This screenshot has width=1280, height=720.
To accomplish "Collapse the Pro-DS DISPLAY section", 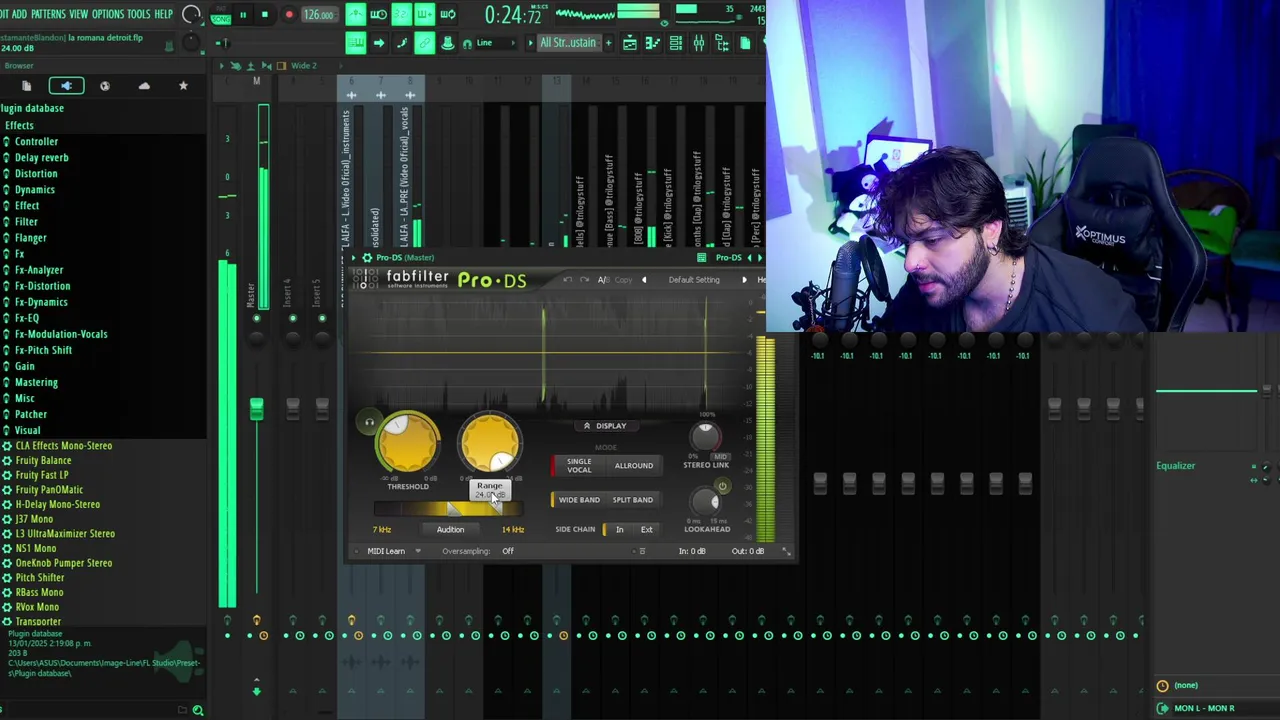I will [605, 426].
